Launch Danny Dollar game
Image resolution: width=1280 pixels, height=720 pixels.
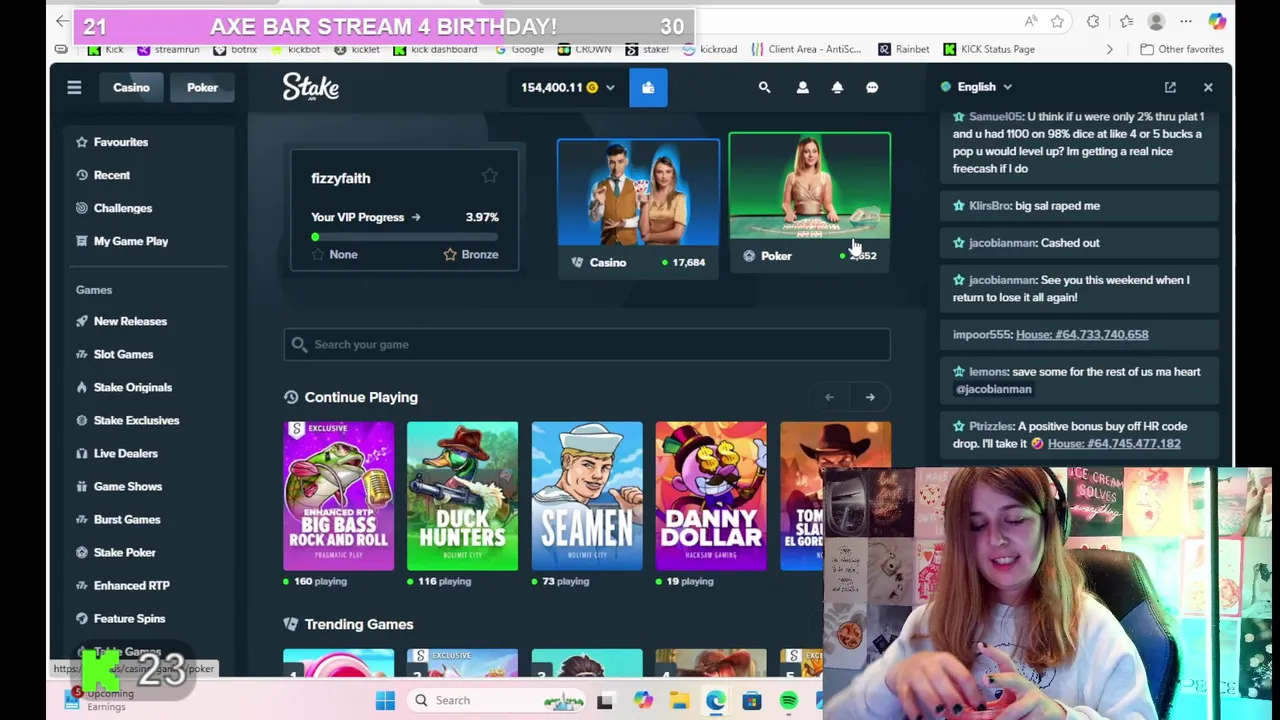point(711,496)
